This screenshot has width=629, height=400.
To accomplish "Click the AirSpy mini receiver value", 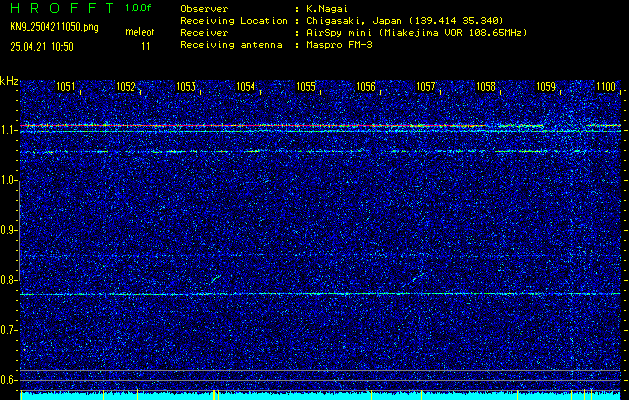I will (417, 32).
